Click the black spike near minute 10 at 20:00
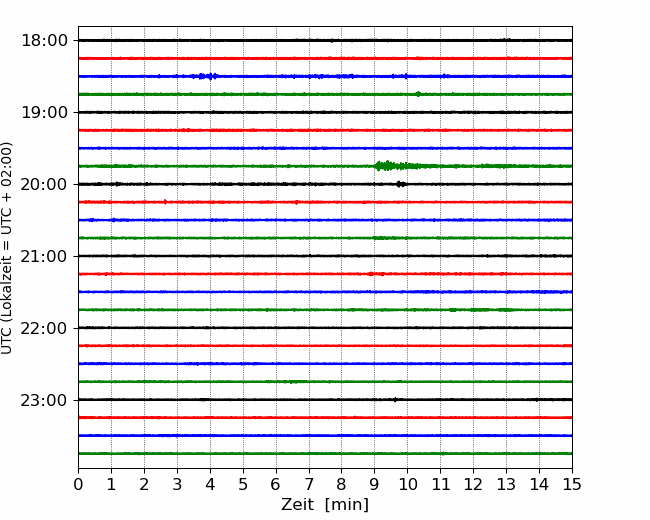 tap(400, 184)
